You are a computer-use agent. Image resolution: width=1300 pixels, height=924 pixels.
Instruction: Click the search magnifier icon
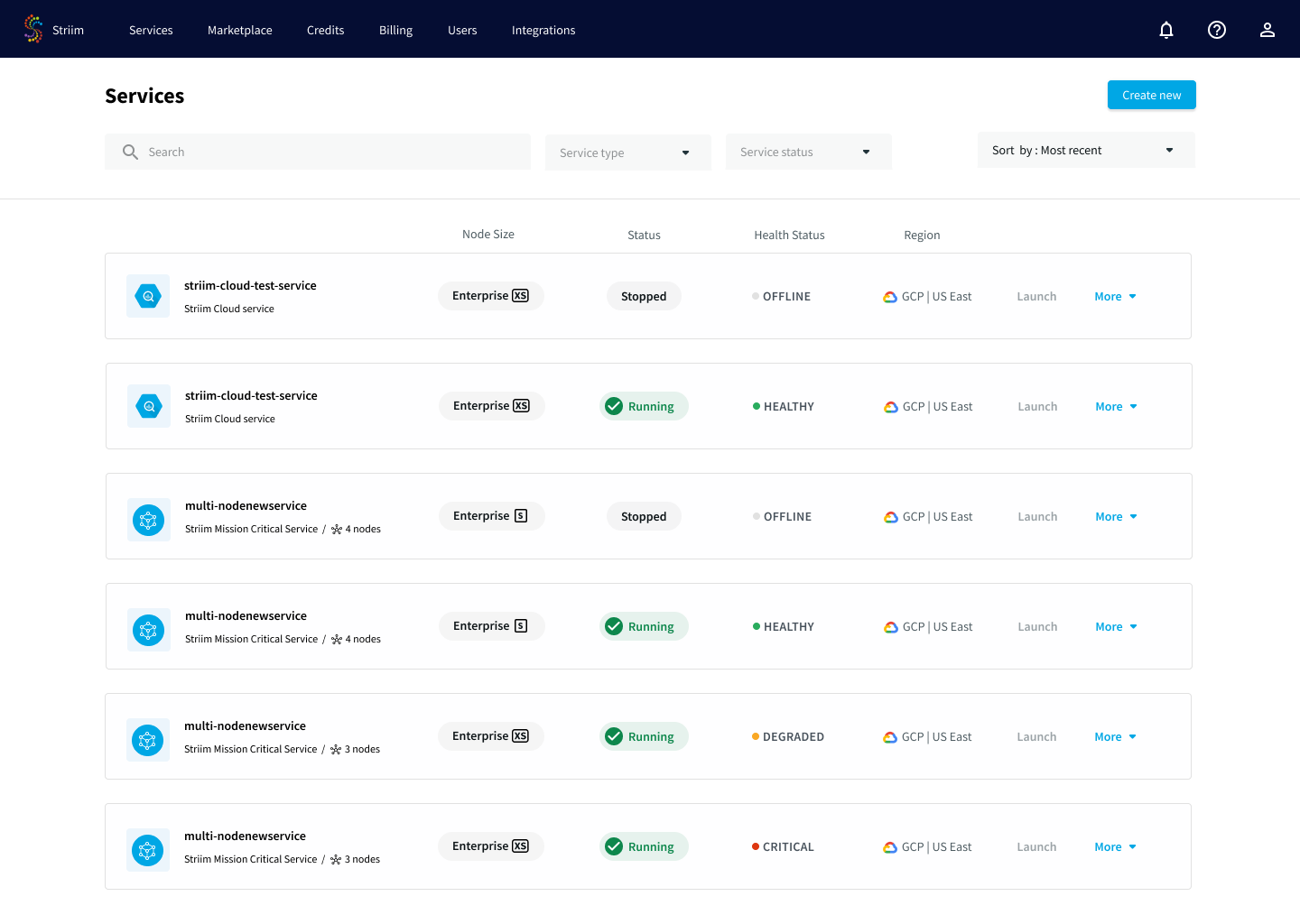[x=131, y=152]
